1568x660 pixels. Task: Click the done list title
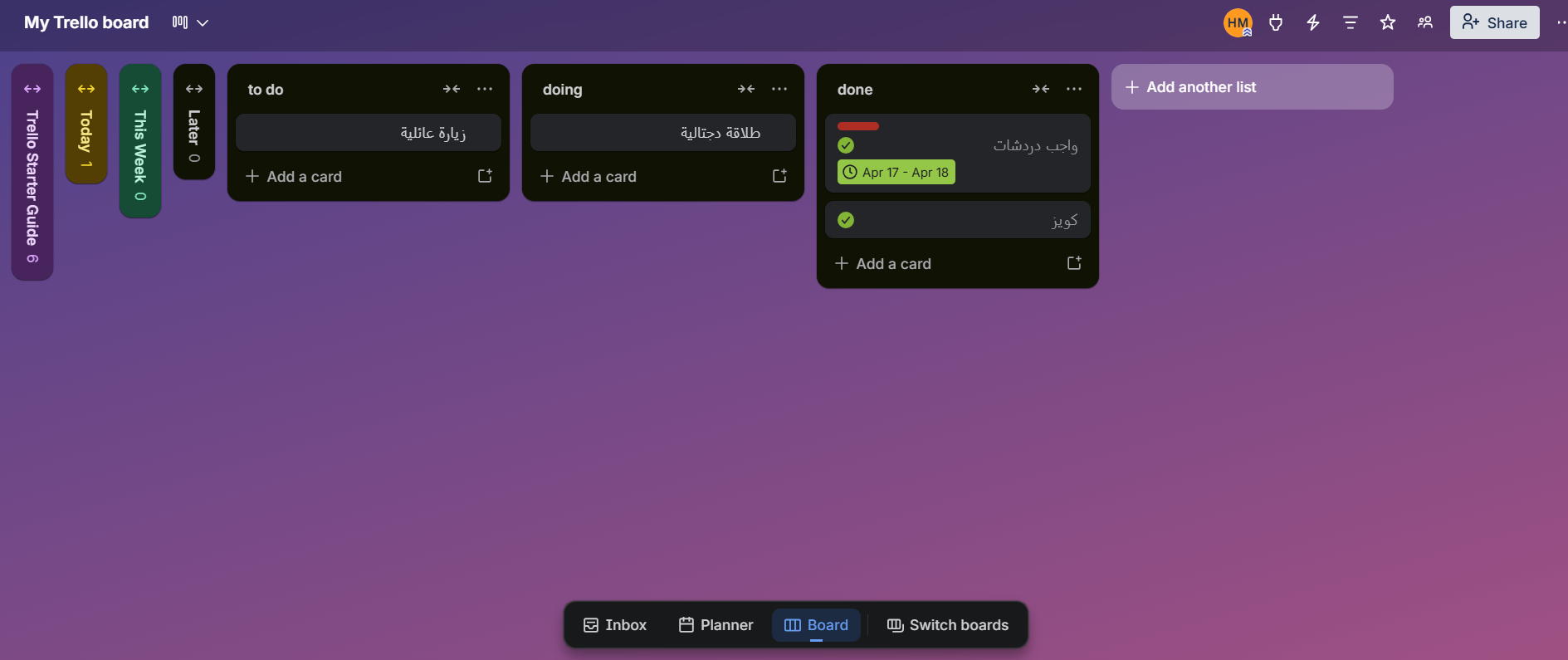(855, 90)
